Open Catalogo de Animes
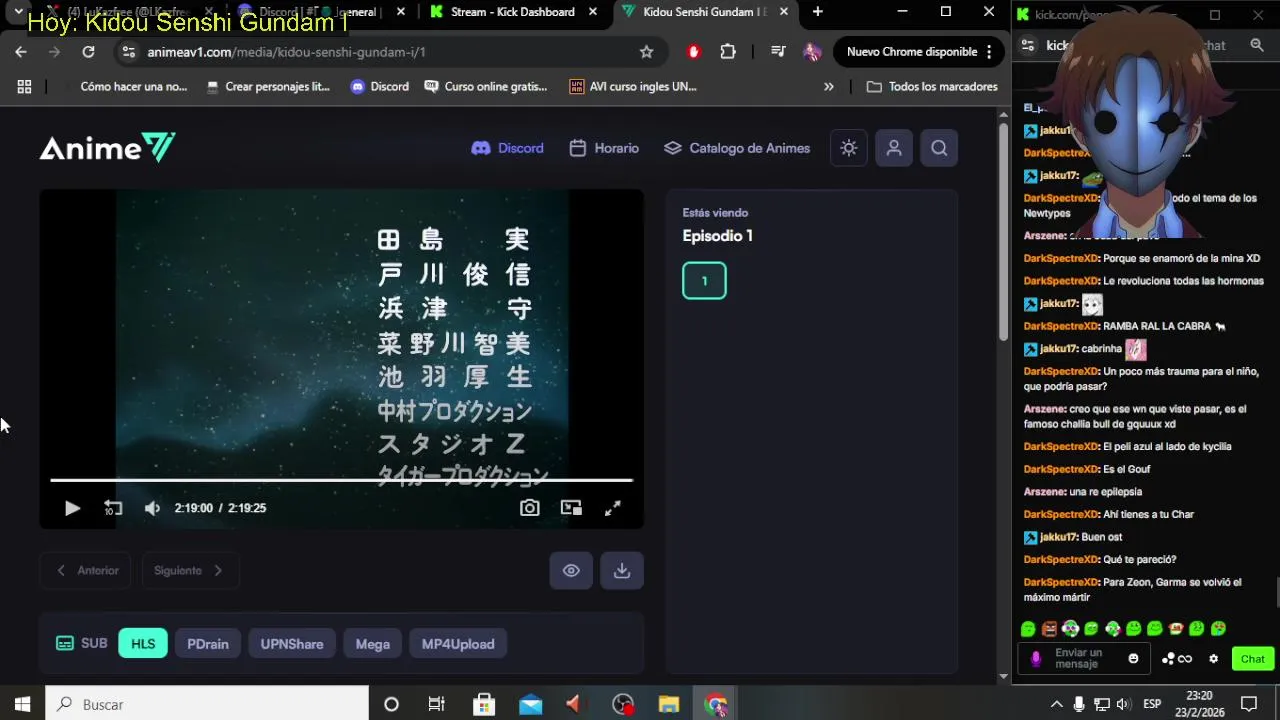The width and height of the screenshot is (1280, 720). click(x=737, y=148)
